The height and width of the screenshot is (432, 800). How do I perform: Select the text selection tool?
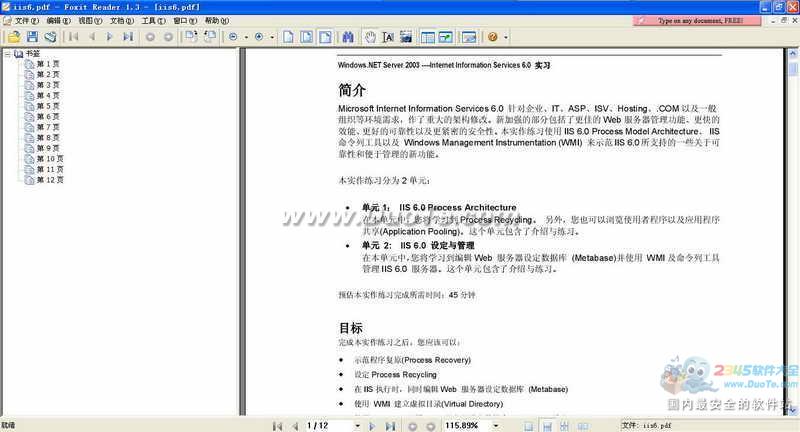[388, 37]
